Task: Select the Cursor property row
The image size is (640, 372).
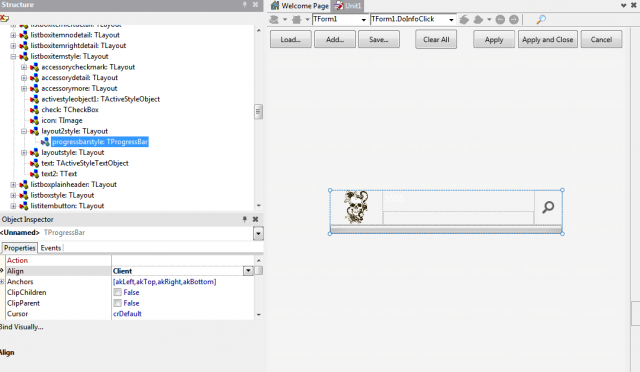Action: (x=129, y=314)
